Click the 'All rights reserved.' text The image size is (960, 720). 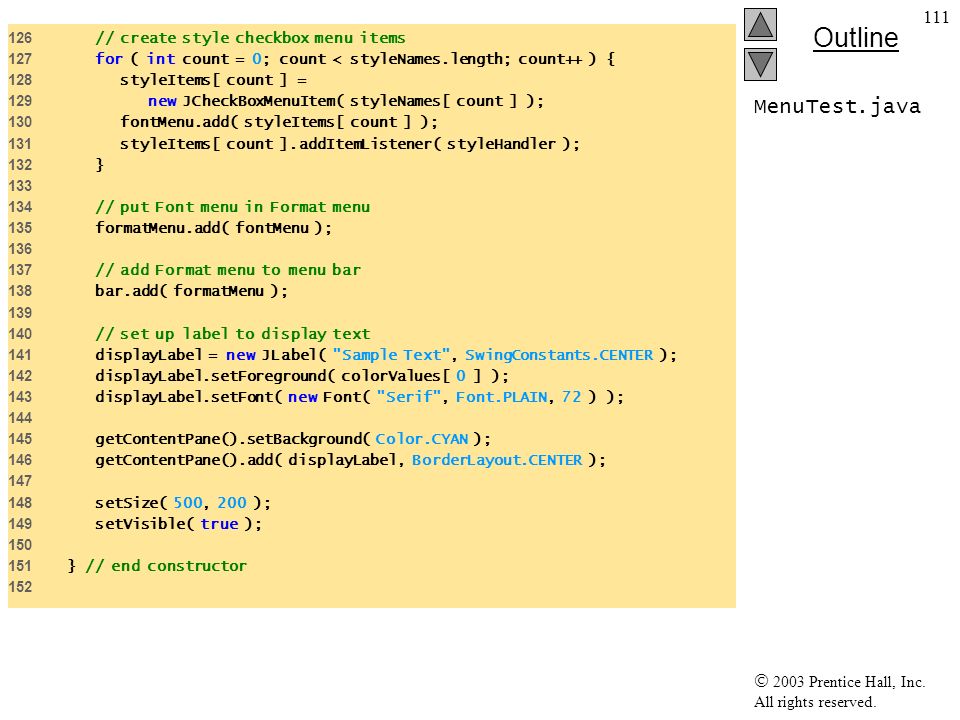(x=815, y=702)
